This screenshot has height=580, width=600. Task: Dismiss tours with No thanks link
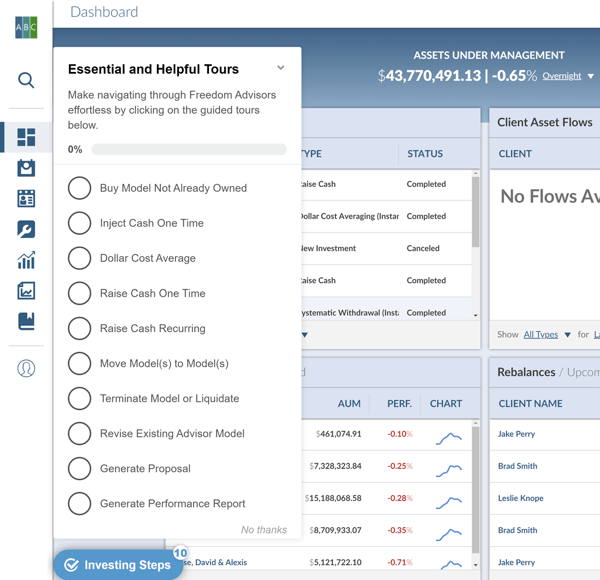264,530
